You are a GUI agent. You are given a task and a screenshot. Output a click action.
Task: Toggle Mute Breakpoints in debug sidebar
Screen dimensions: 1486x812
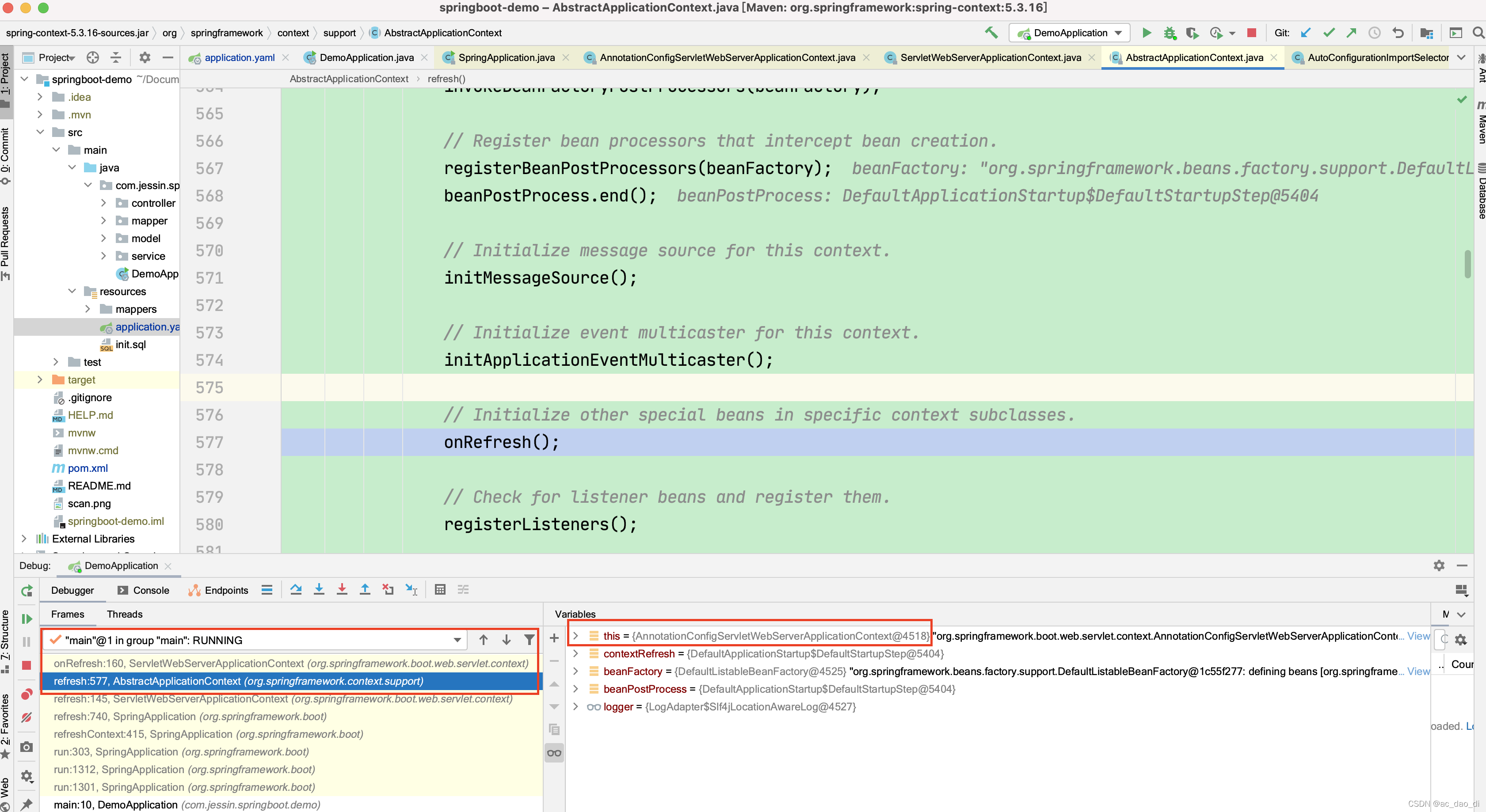coord(27,717)
